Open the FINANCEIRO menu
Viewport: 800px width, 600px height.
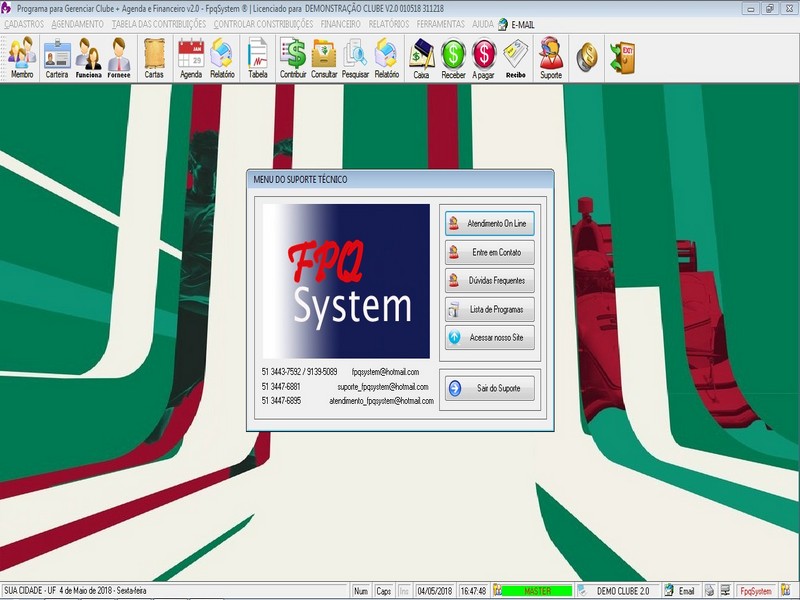339,23
